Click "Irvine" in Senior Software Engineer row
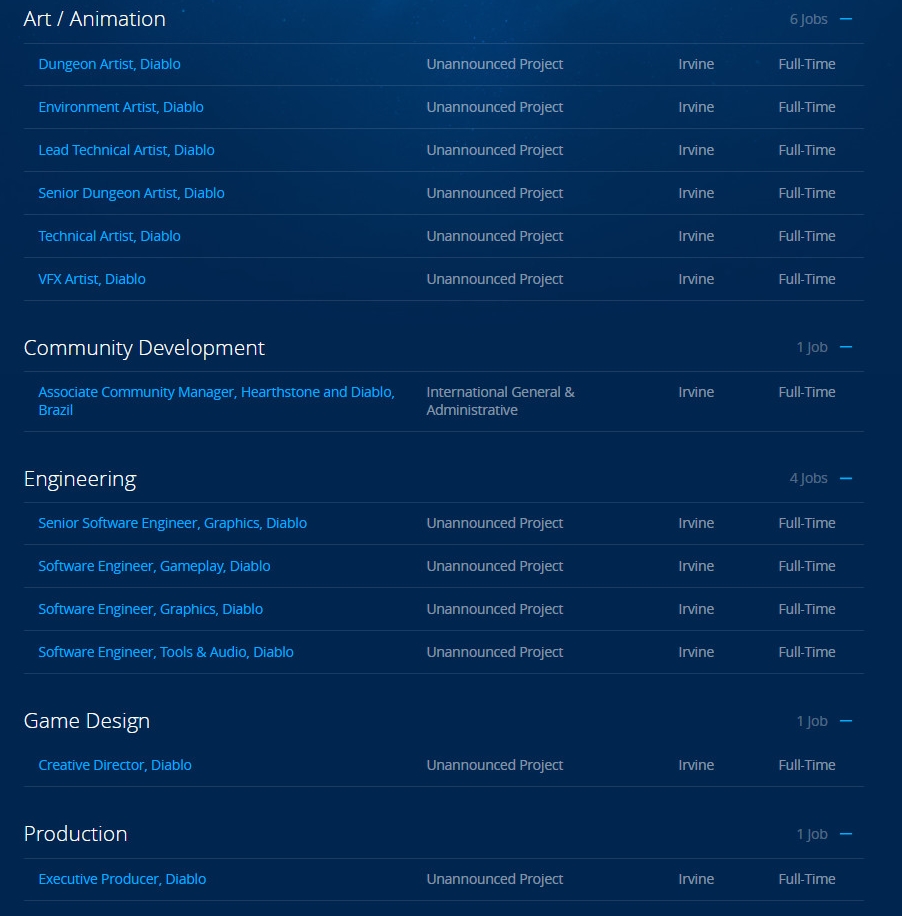This screenshot has height=916, width=902. click(696, 523)
